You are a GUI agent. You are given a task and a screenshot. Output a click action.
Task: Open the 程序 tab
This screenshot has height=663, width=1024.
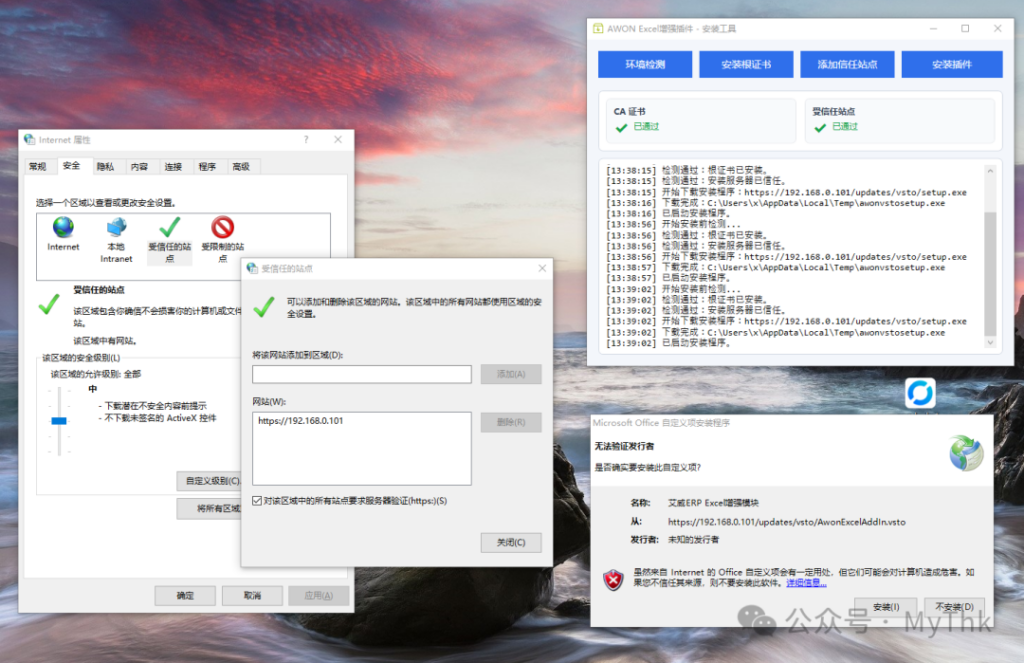click(x=208, y=167)
